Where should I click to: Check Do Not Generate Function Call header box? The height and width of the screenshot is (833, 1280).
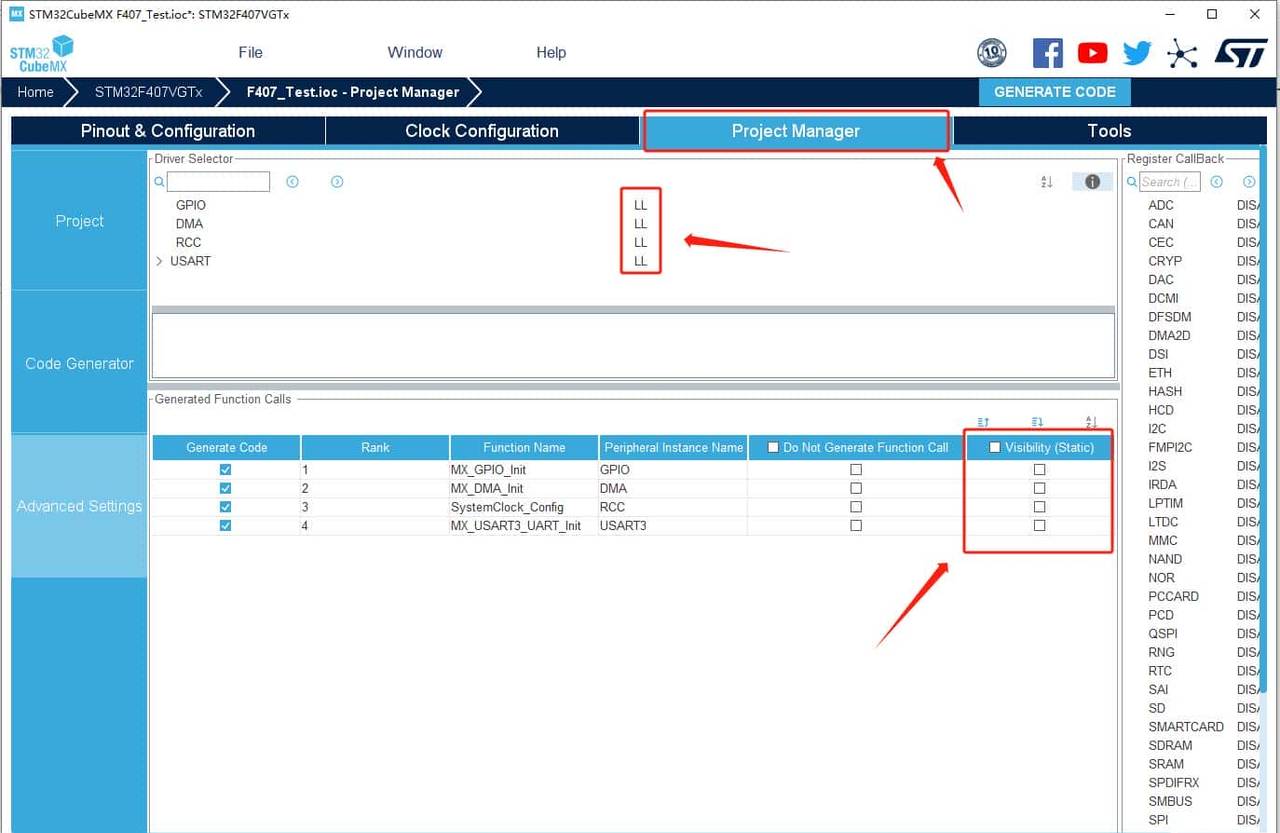point(773,448)
